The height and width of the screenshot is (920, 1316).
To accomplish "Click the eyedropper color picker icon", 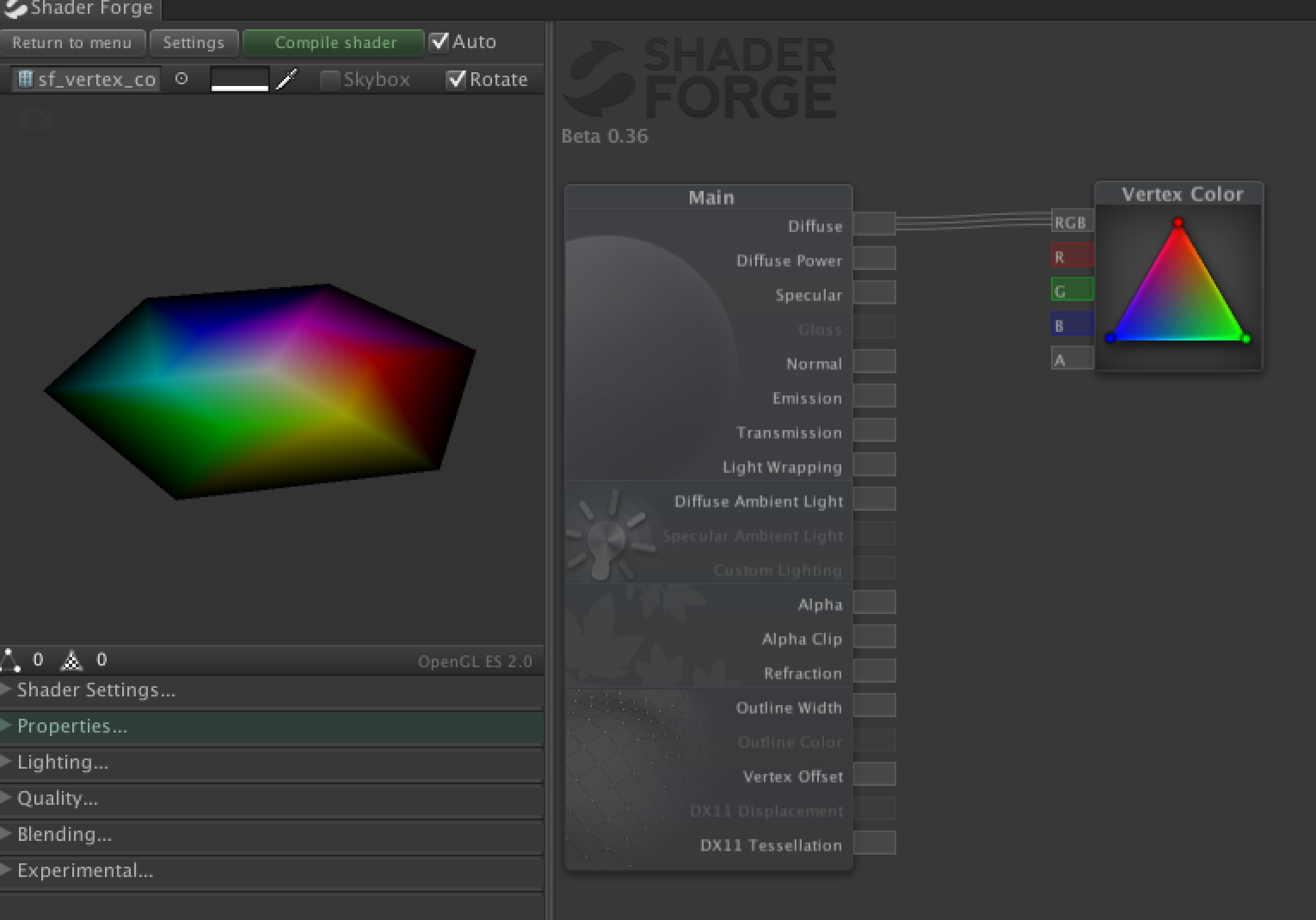I will point(286,79).
